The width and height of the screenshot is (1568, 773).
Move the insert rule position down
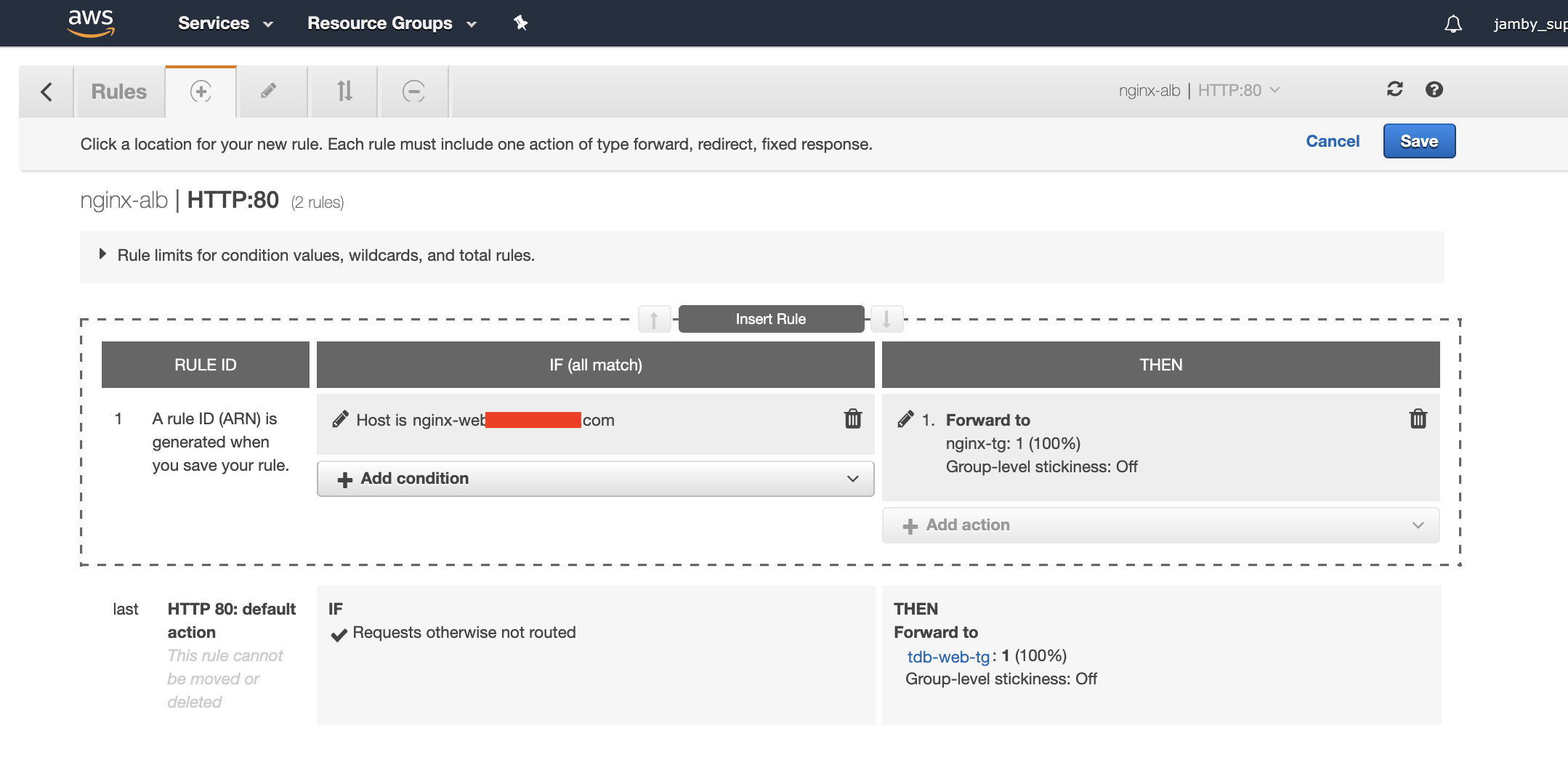(886, 319)
